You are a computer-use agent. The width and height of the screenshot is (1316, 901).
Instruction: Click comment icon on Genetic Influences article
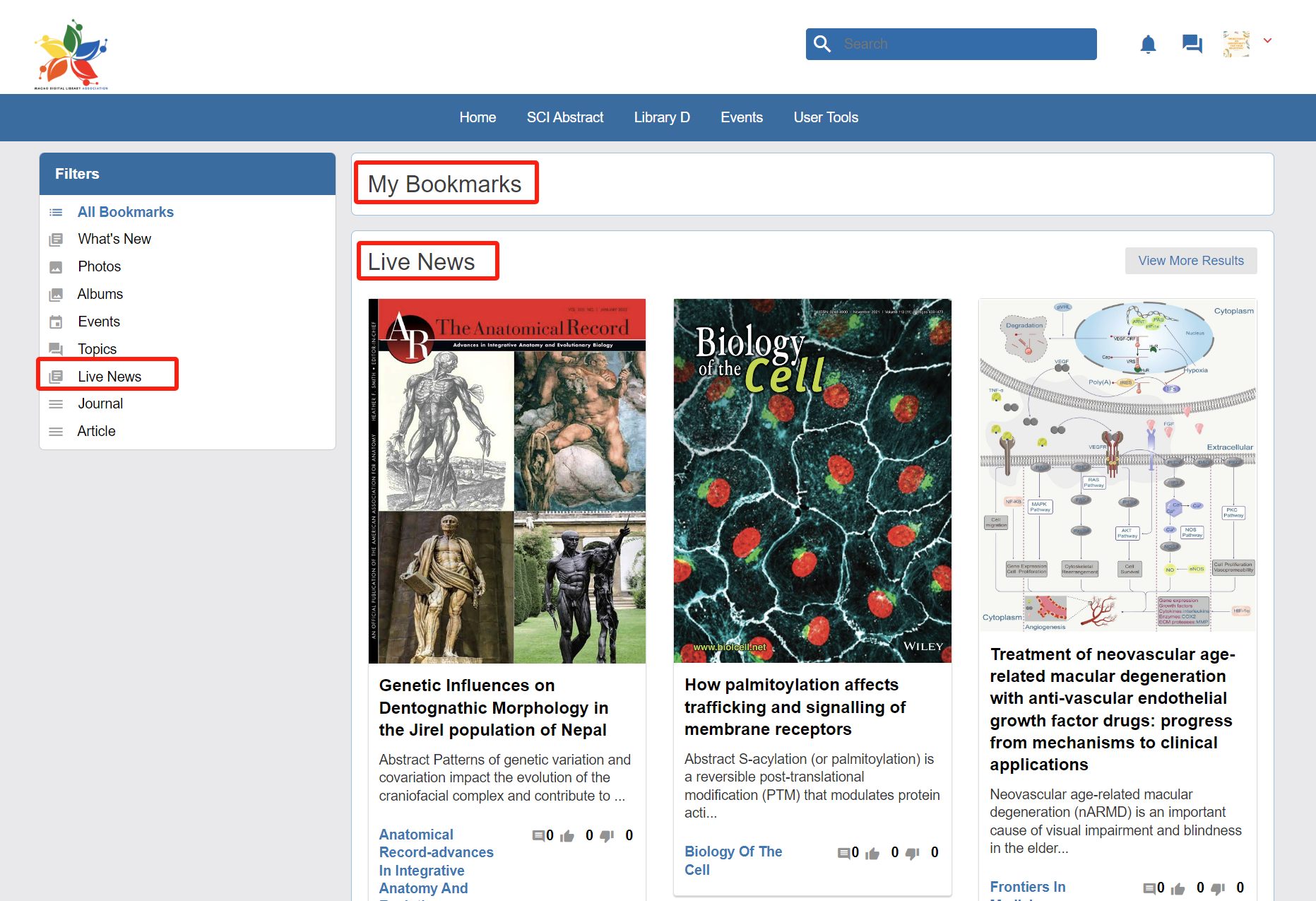pyautogui.click(x=538, y=836)
